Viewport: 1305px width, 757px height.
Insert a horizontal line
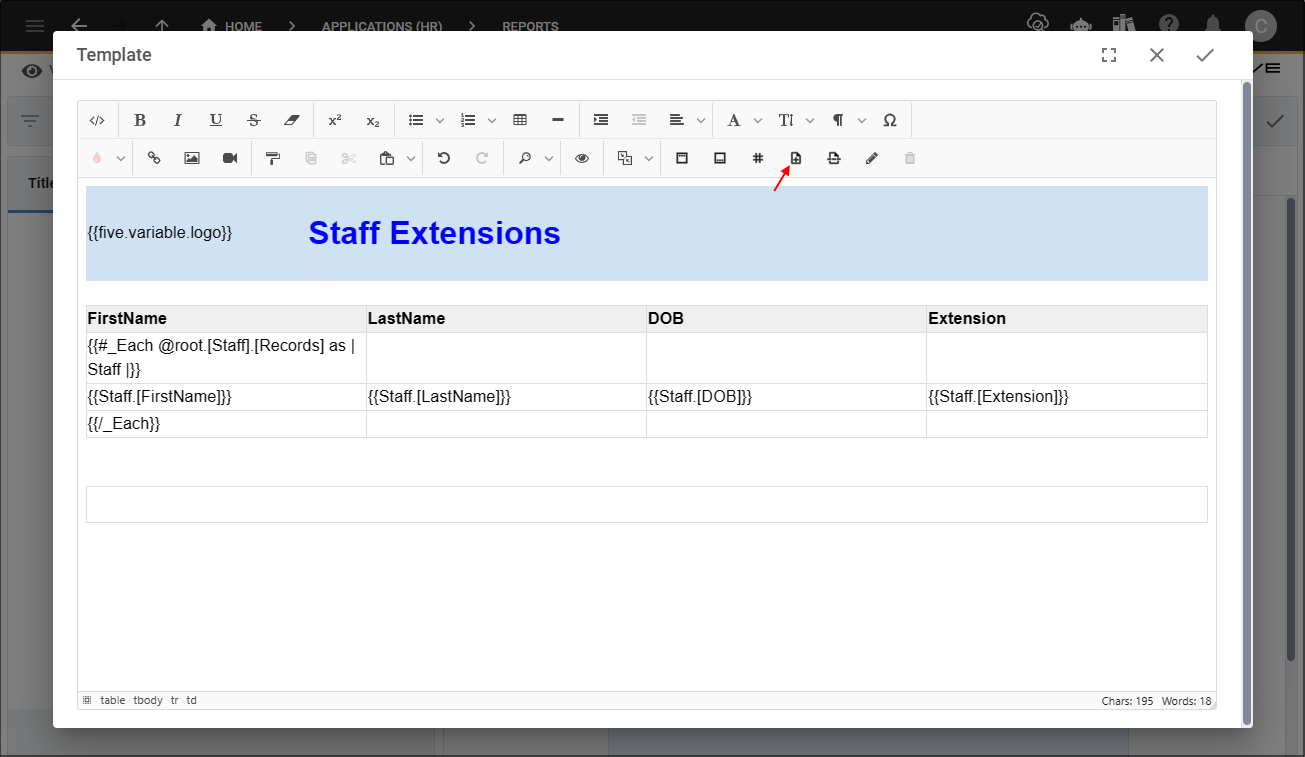click(x=557, y=120)
